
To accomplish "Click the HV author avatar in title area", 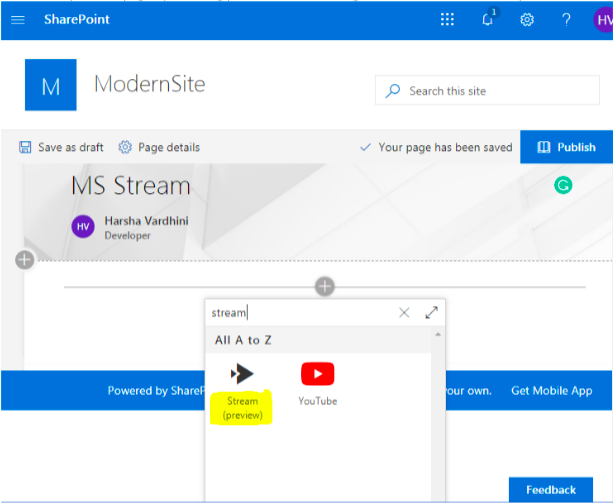I will click(x=83, y=226).
